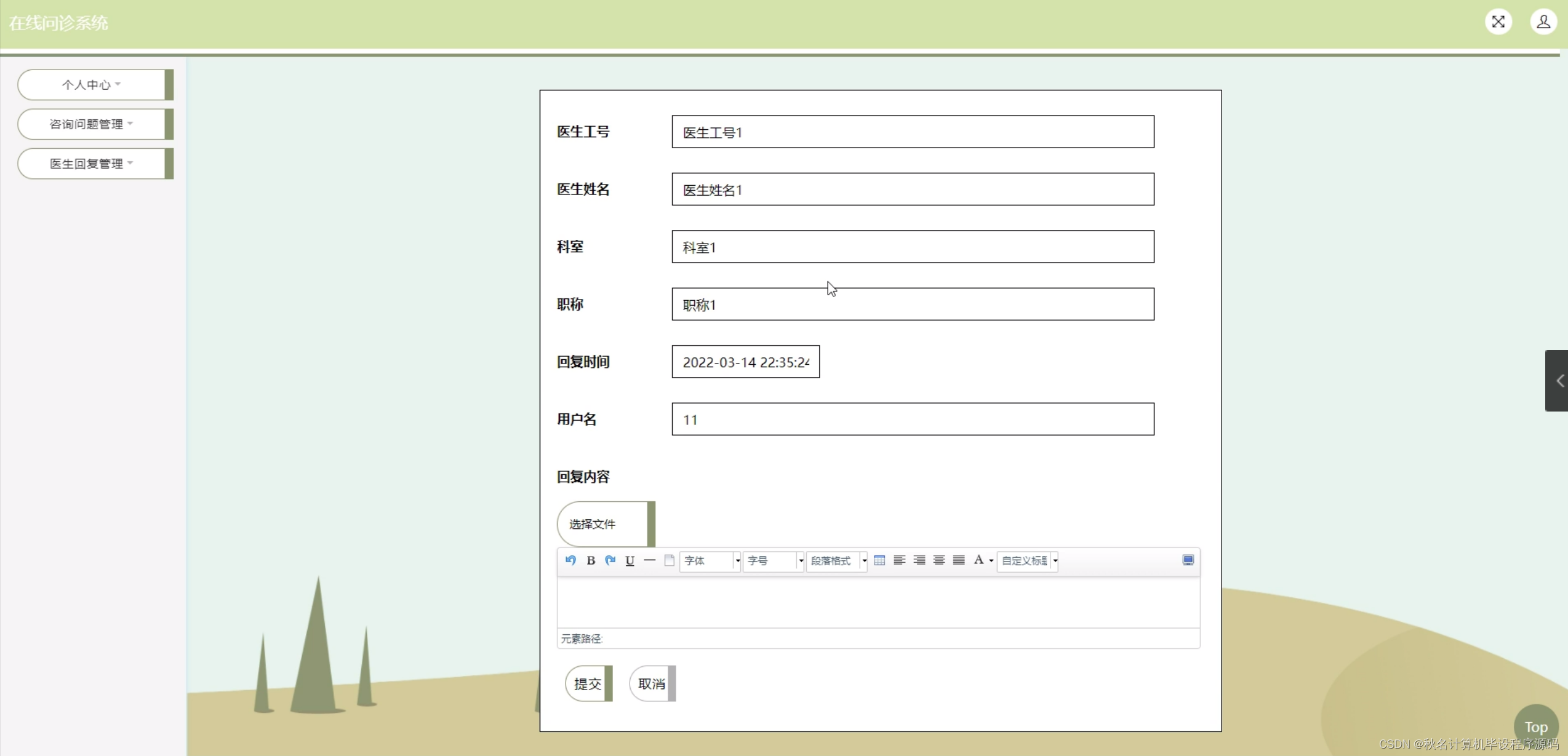Click the redo icon in editor toolbar
Viewport: 1568px width, 756px height.
point(610,560)
